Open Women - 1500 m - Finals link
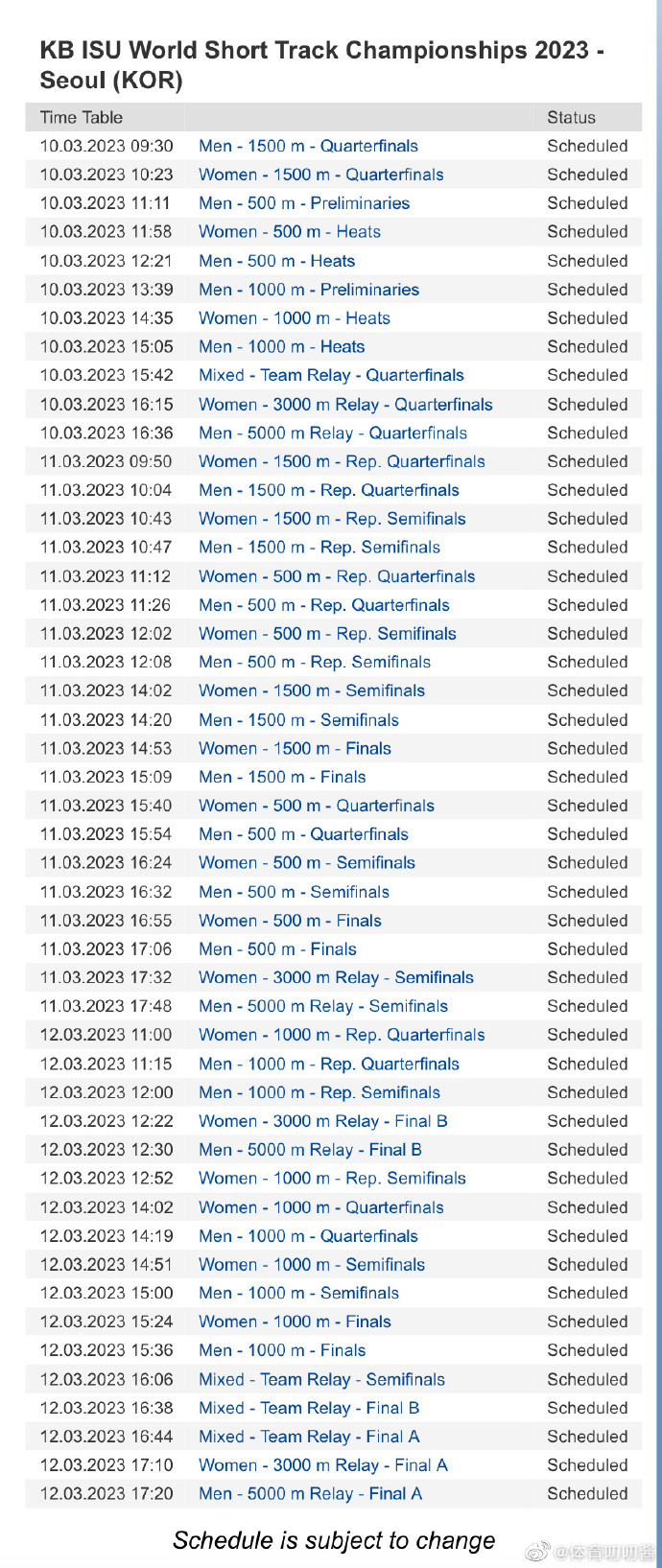This screenshot has width=662, height=1568. pos(295,748)
